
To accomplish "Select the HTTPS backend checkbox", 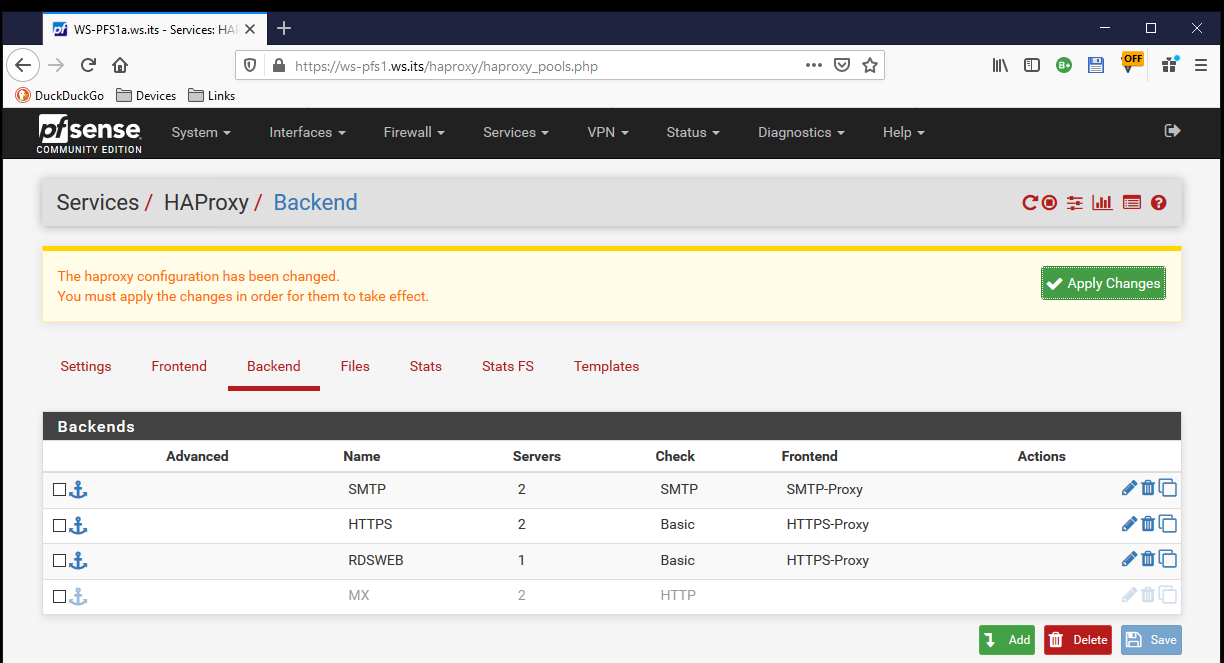I will coord(59,525).
